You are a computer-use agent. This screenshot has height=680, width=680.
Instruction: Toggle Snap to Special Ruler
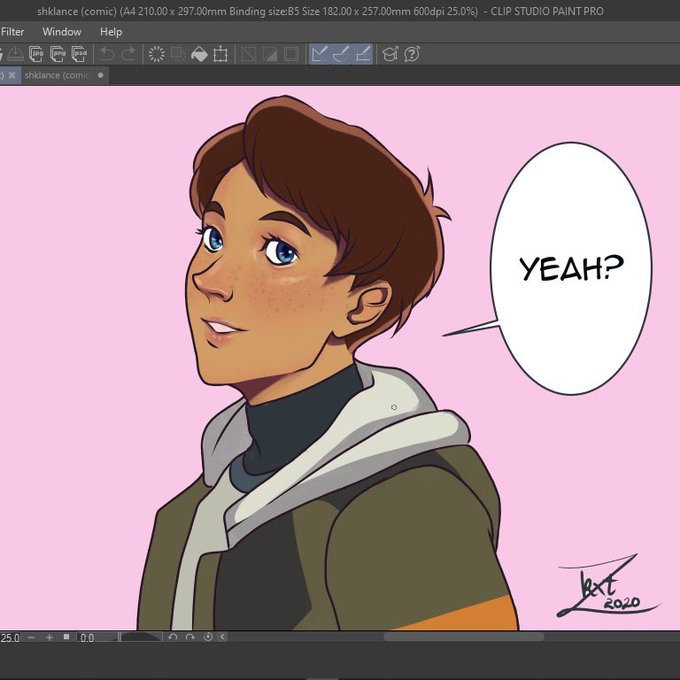pyautogui.click(x=341, y=54)
